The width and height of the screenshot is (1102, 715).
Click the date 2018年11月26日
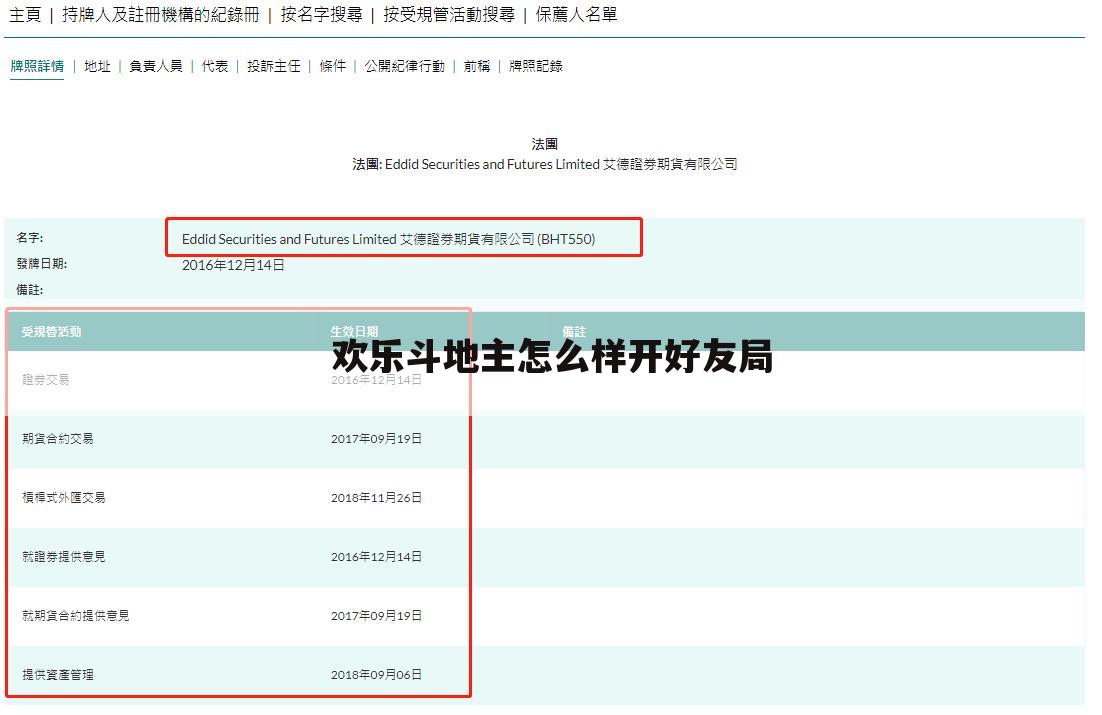(x=377, y=498)
